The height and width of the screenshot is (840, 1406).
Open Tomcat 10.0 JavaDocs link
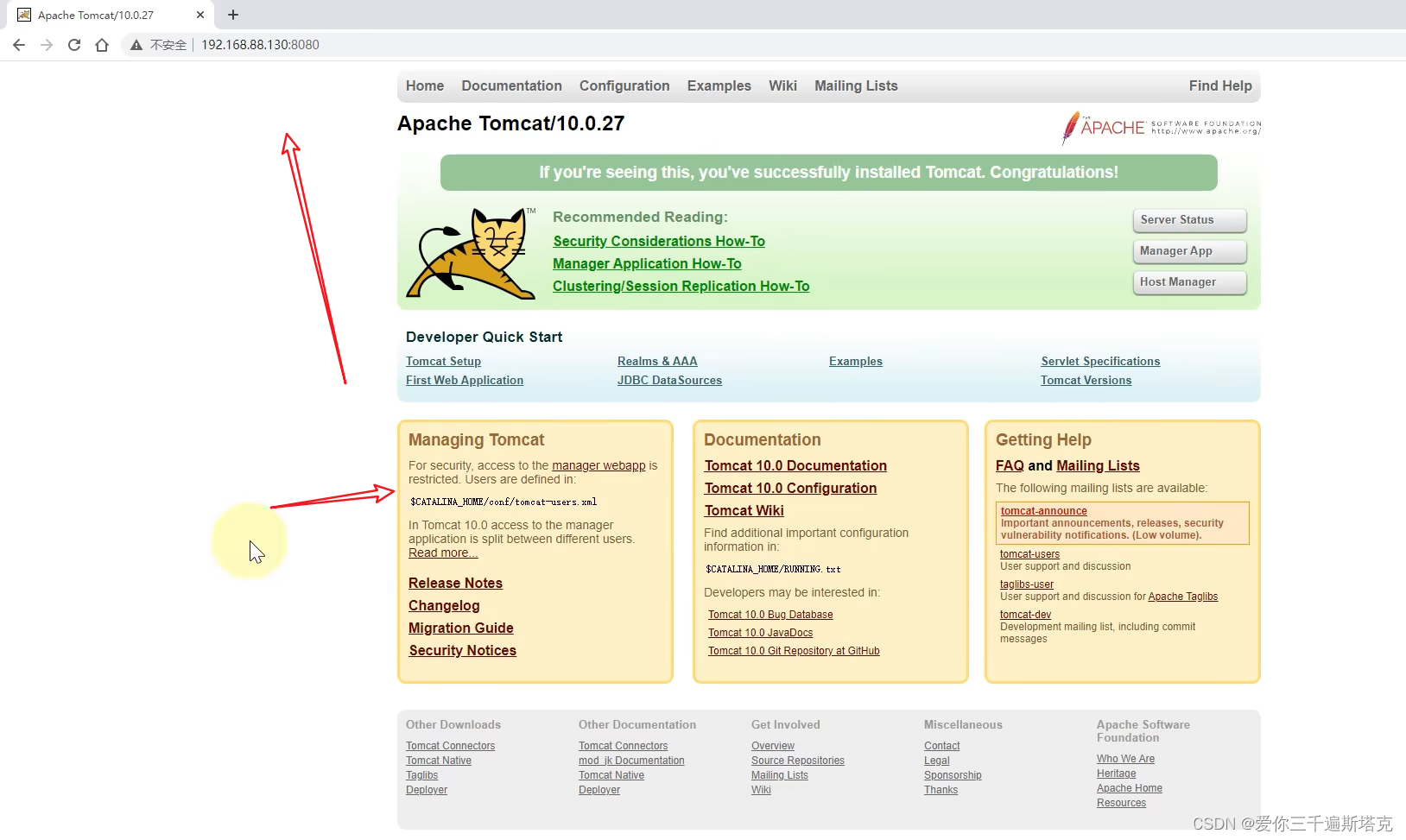[760, 633]
